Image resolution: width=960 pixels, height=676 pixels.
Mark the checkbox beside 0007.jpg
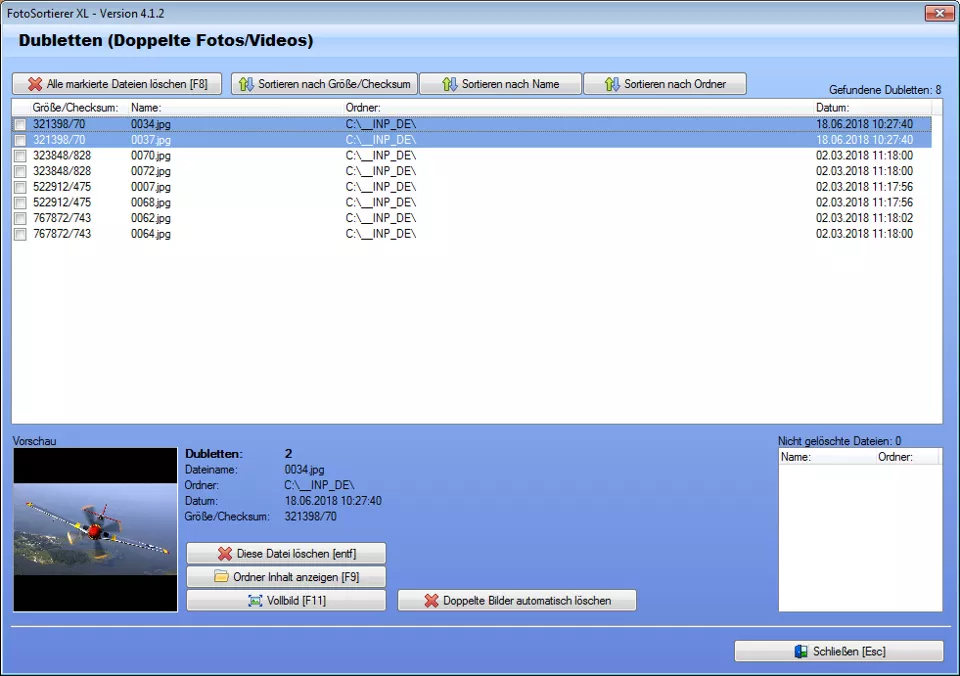tap(20, 187)
